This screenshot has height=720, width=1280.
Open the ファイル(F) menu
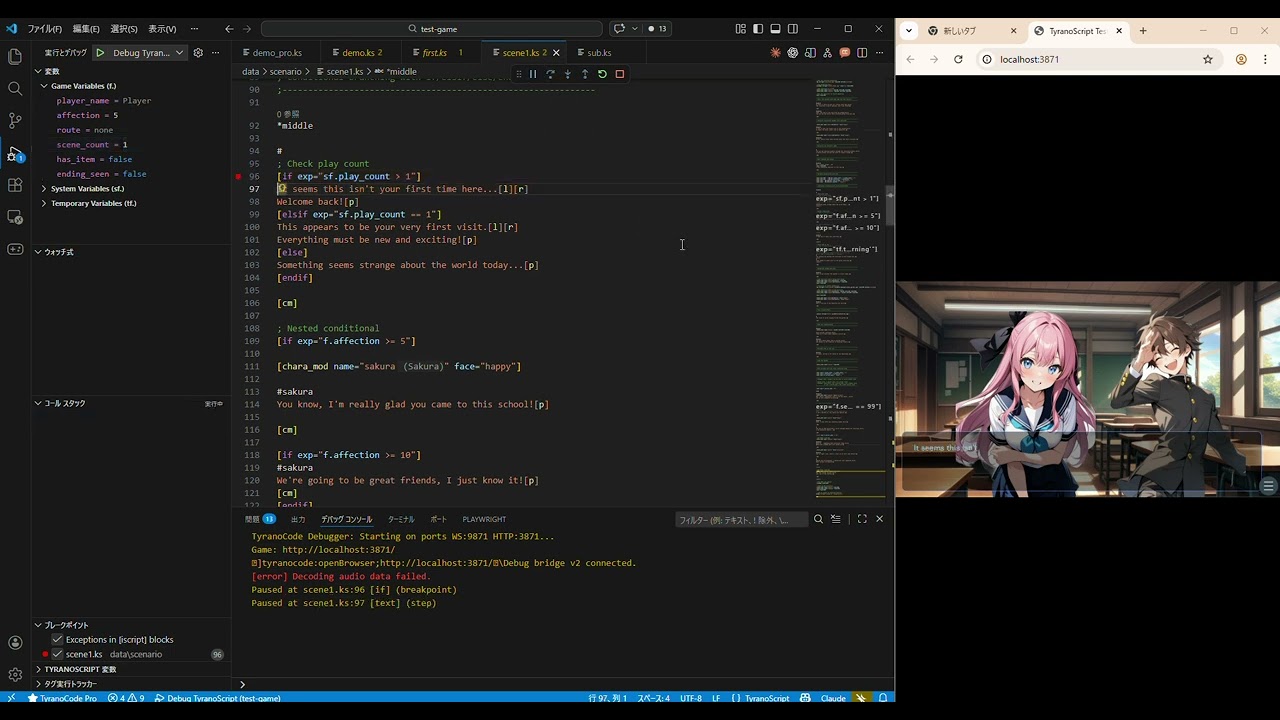tap(45, 29)
